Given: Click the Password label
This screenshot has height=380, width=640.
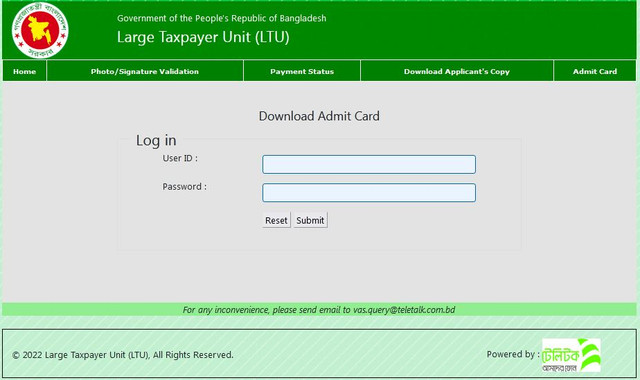Looking at the screenshot, I should tap(184, 187).
